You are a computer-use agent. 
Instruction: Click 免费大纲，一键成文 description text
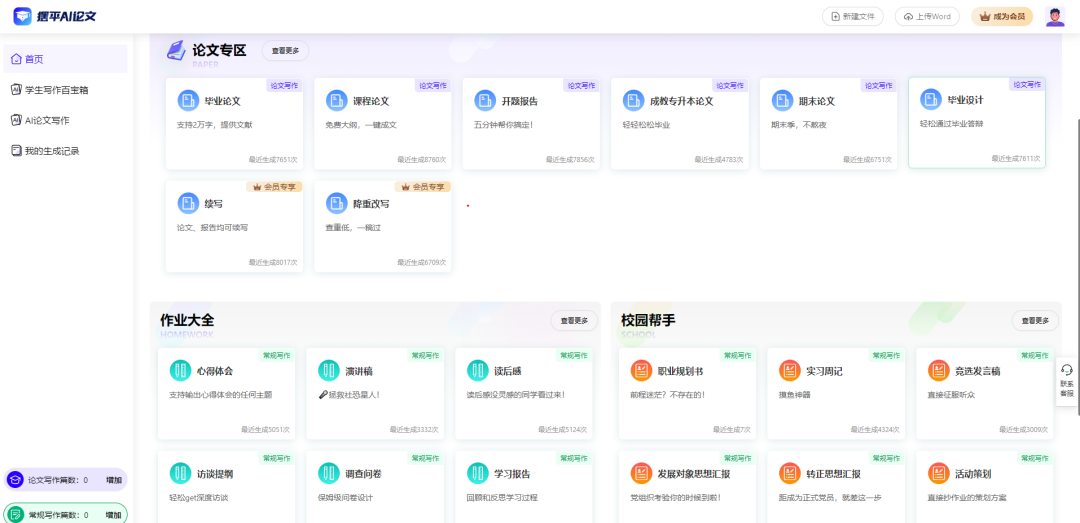point(361,125)
